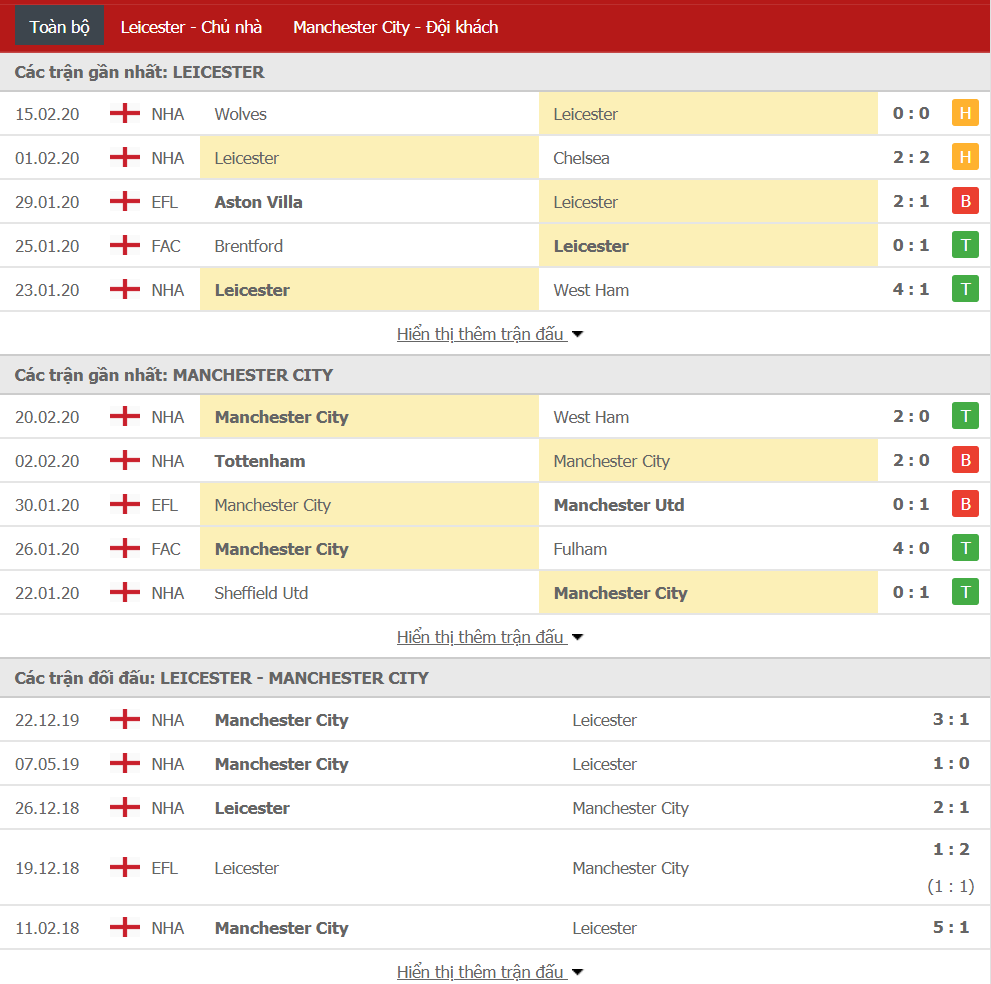Click the 4 : 1 score on 23.01.20 row
This screenshot has width=991, height=984.
pos(911,289)
